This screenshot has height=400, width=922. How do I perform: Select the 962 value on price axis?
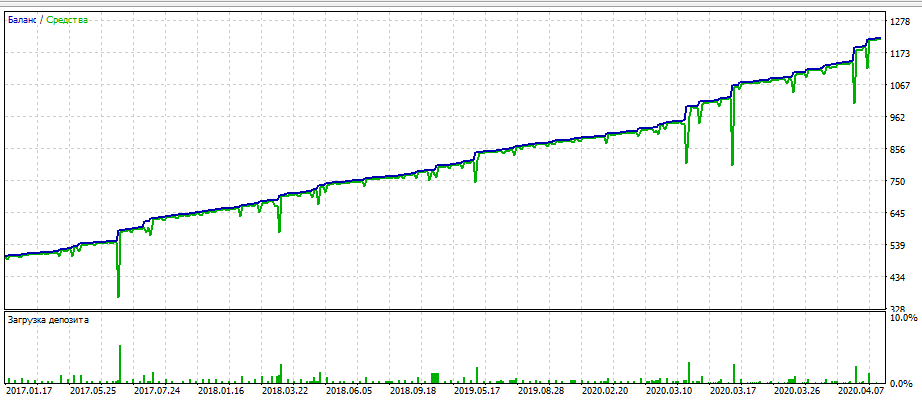897,117
